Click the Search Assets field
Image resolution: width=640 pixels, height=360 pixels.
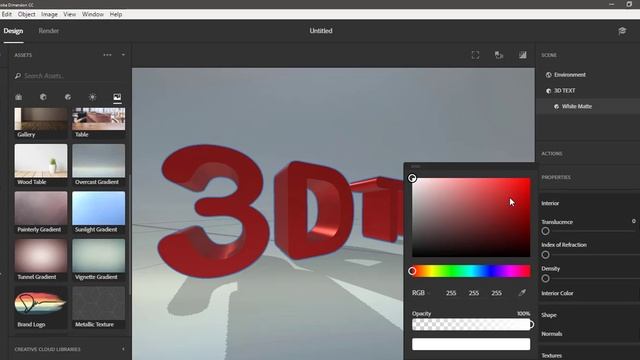(x=69, y=76)
